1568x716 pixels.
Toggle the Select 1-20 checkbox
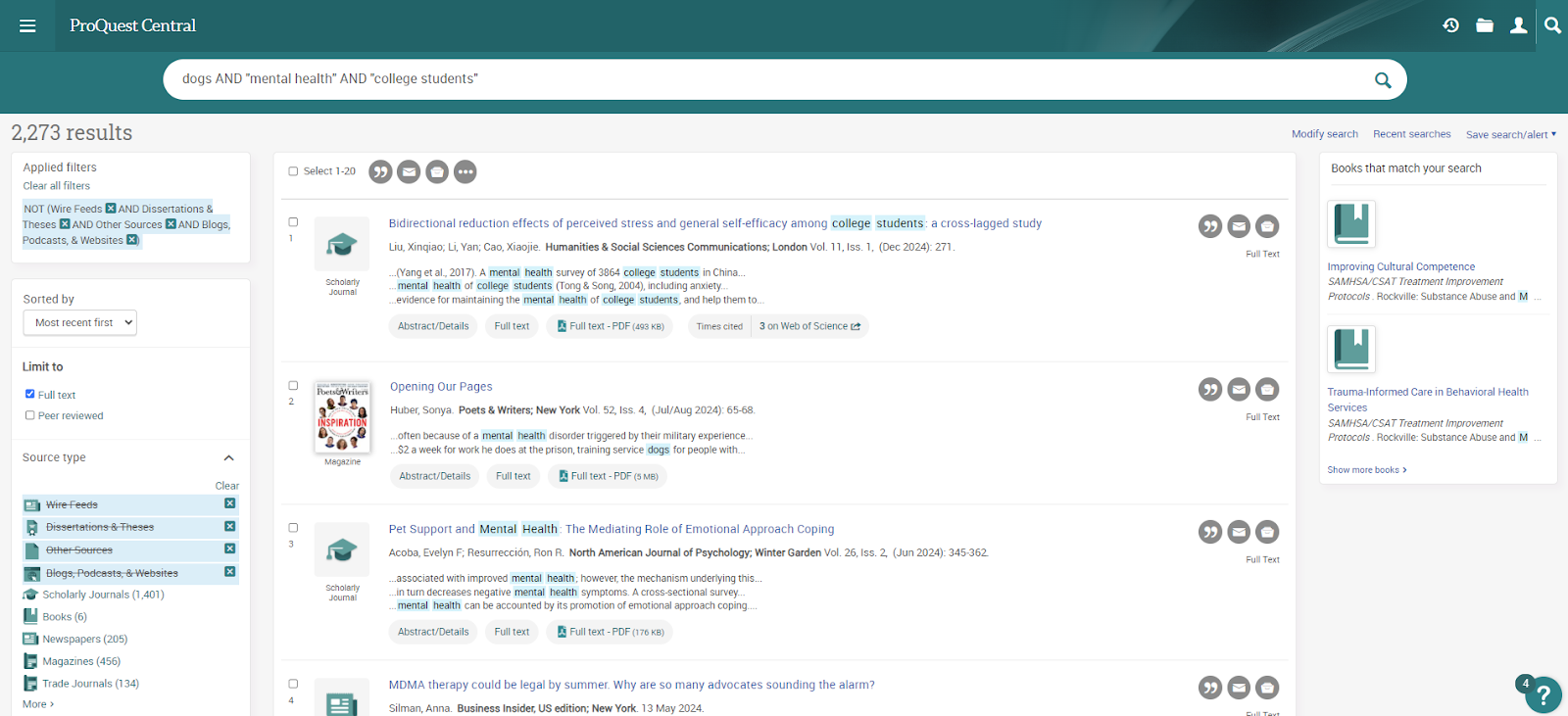[x=293, y=171]
